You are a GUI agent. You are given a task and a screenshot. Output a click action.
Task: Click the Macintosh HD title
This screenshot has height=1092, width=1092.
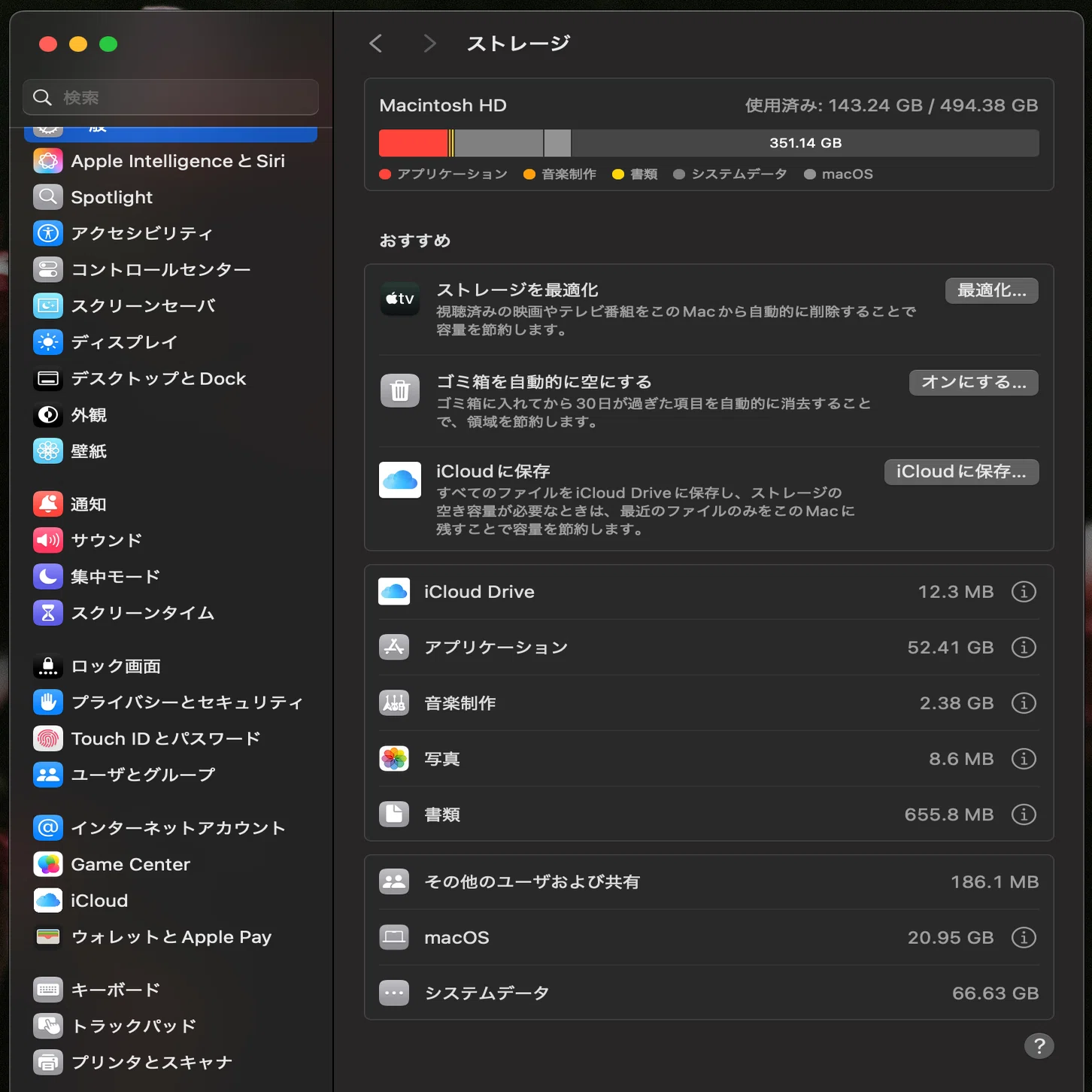[x=443, y=105]
